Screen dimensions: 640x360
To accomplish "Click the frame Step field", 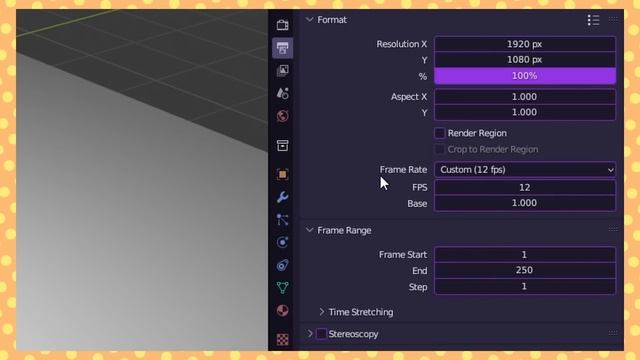I will 525,286.
